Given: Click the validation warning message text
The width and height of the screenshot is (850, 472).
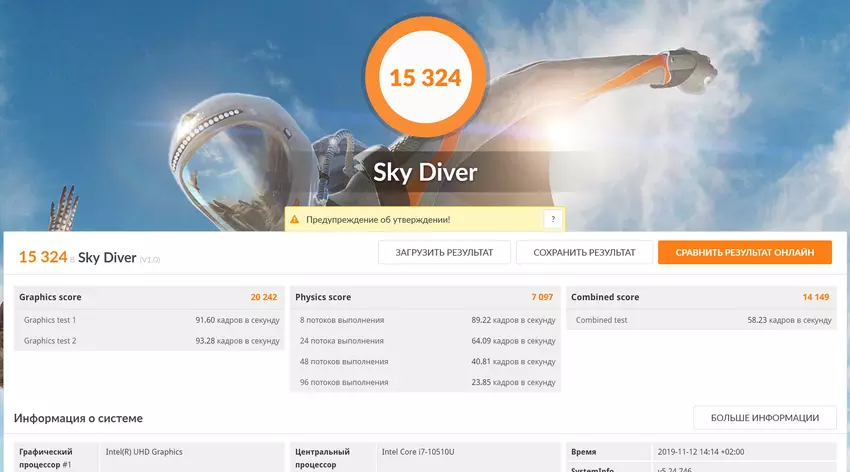Looking at the screenshot, I should tap(377, 219).
